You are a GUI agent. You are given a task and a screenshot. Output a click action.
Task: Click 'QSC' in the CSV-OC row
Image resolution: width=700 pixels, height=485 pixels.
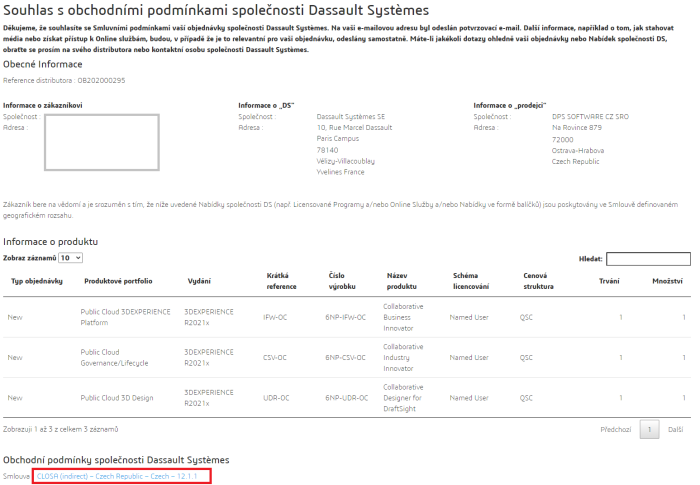526,357
